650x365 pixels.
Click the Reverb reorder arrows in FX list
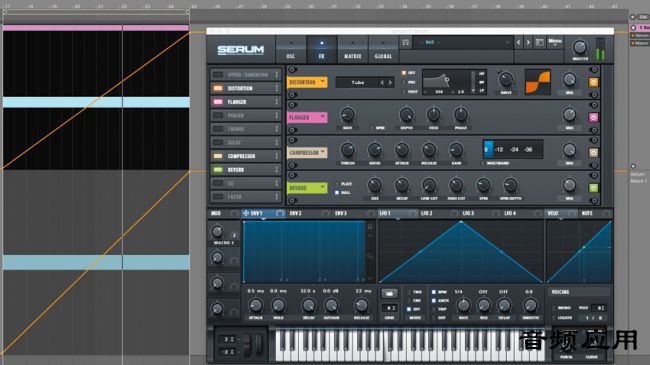276,170
